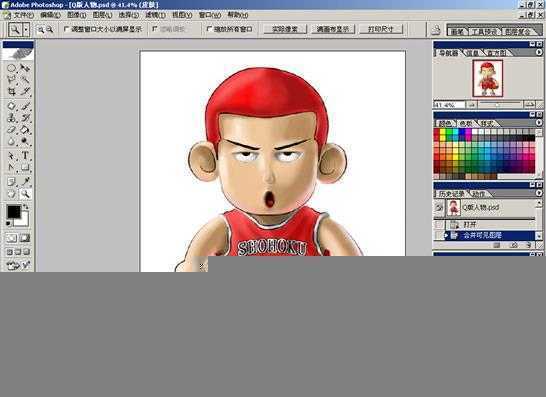Select the Clone Stamp tool
Screen dimensions: 546x397
(x=11, y=118)
